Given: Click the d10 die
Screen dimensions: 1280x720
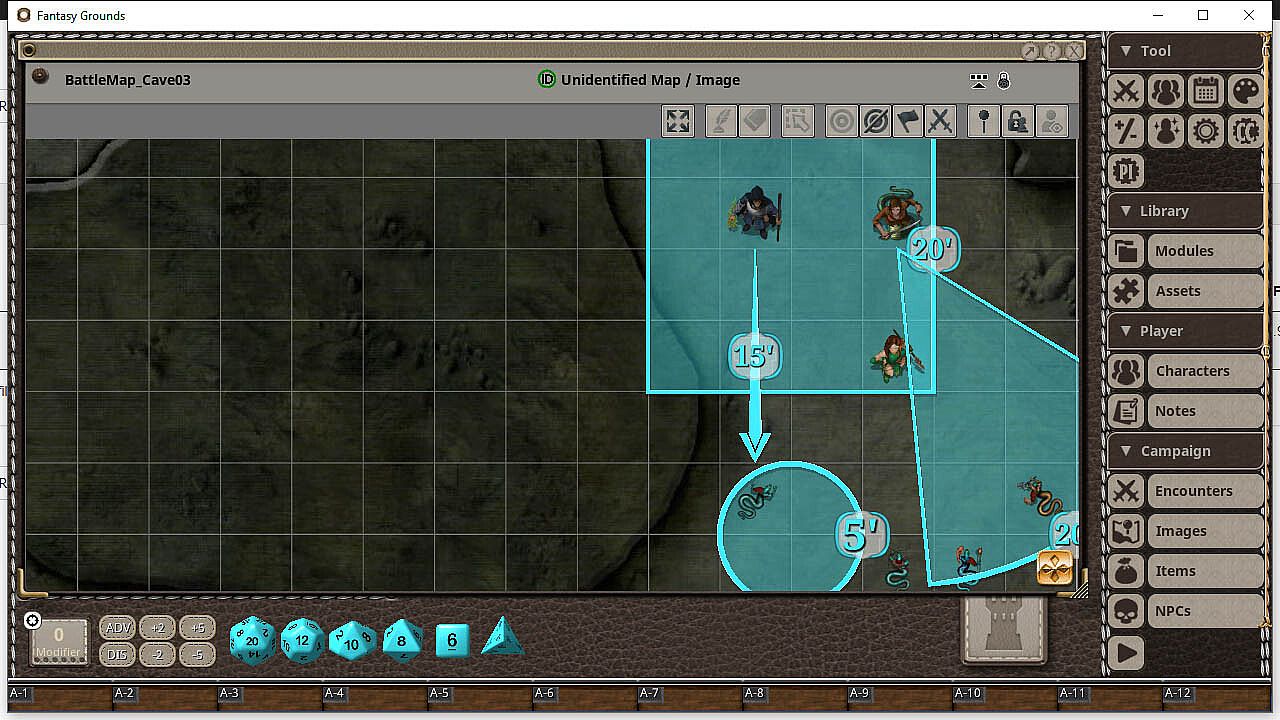Looking at the screenshot, I should 353,640.
